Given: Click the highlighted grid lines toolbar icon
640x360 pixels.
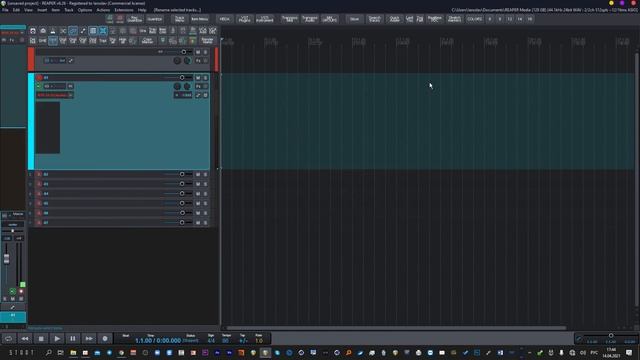Looking at the screenshot, I should [93, 31].
